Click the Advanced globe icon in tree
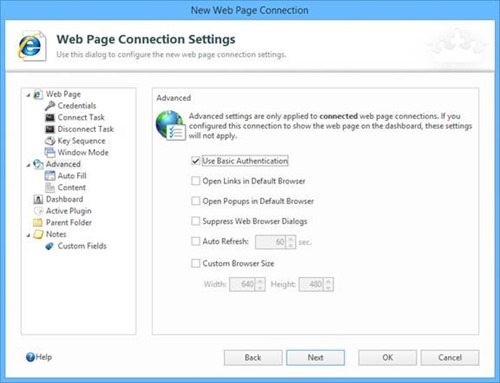Screen dimensions: 500x383 [38, 164]
